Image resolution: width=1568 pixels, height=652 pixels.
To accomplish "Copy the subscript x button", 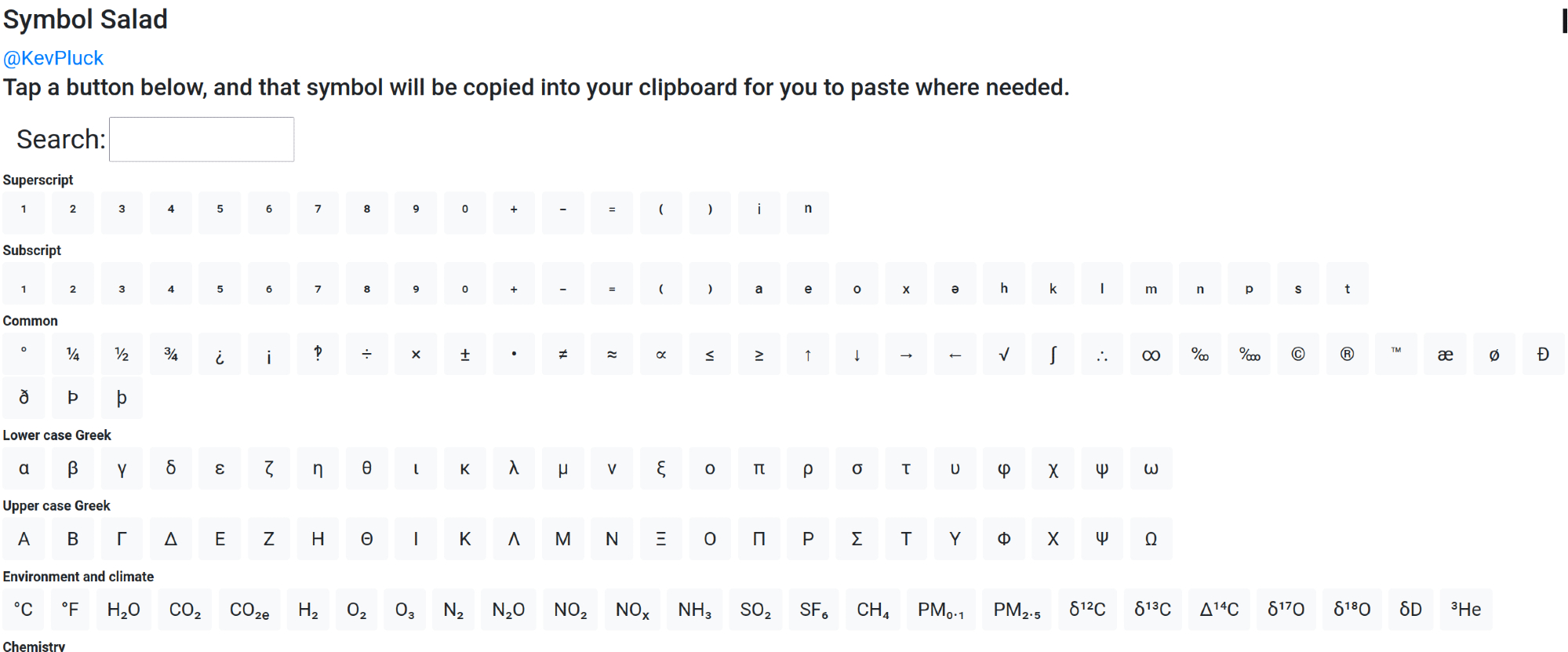I will click(x=906, y=289).
